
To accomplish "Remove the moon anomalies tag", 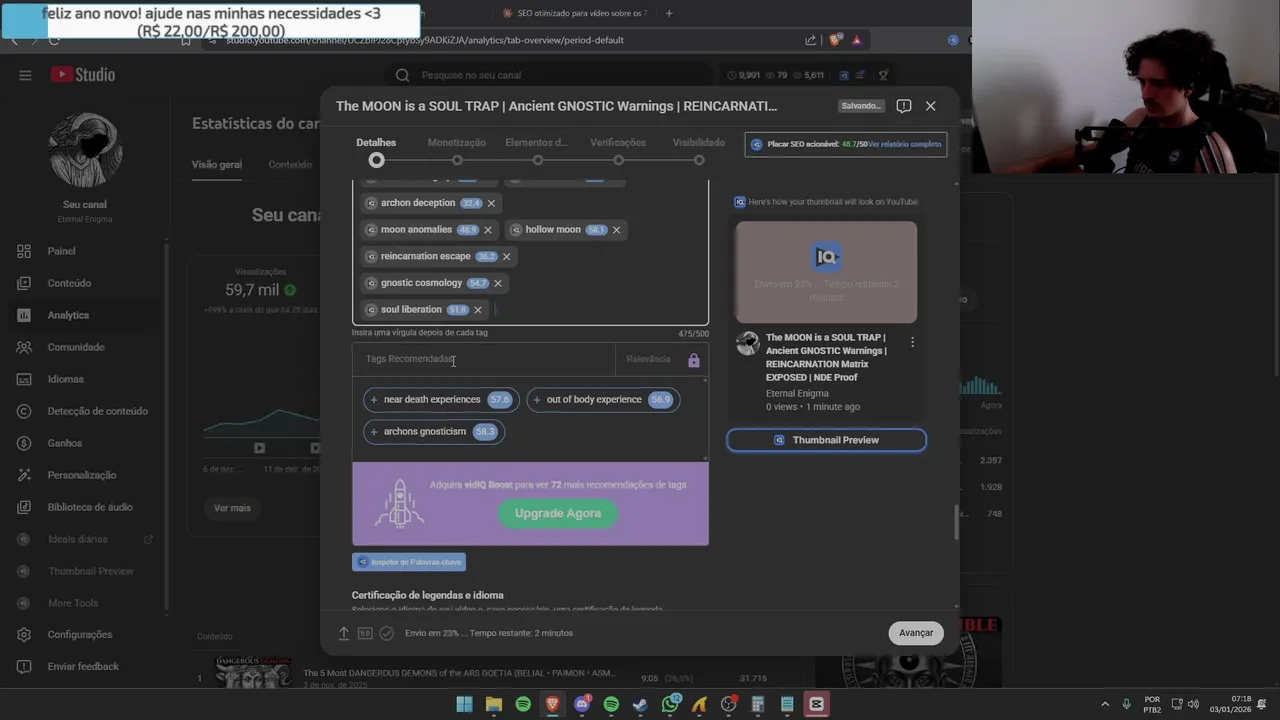I will (x=488, y=230).
